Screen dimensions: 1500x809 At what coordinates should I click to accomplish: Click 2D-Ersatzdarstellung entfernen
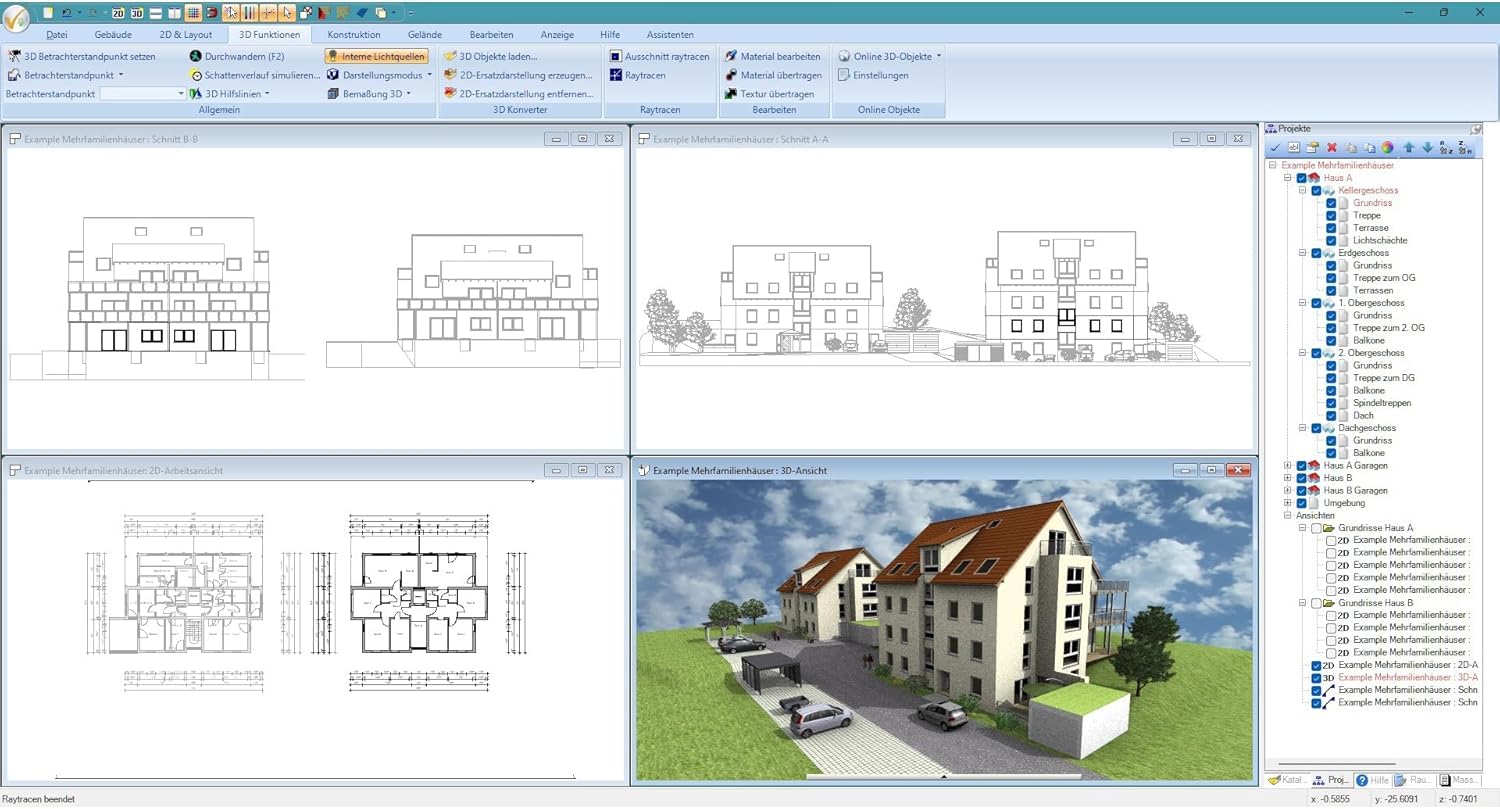519,94
